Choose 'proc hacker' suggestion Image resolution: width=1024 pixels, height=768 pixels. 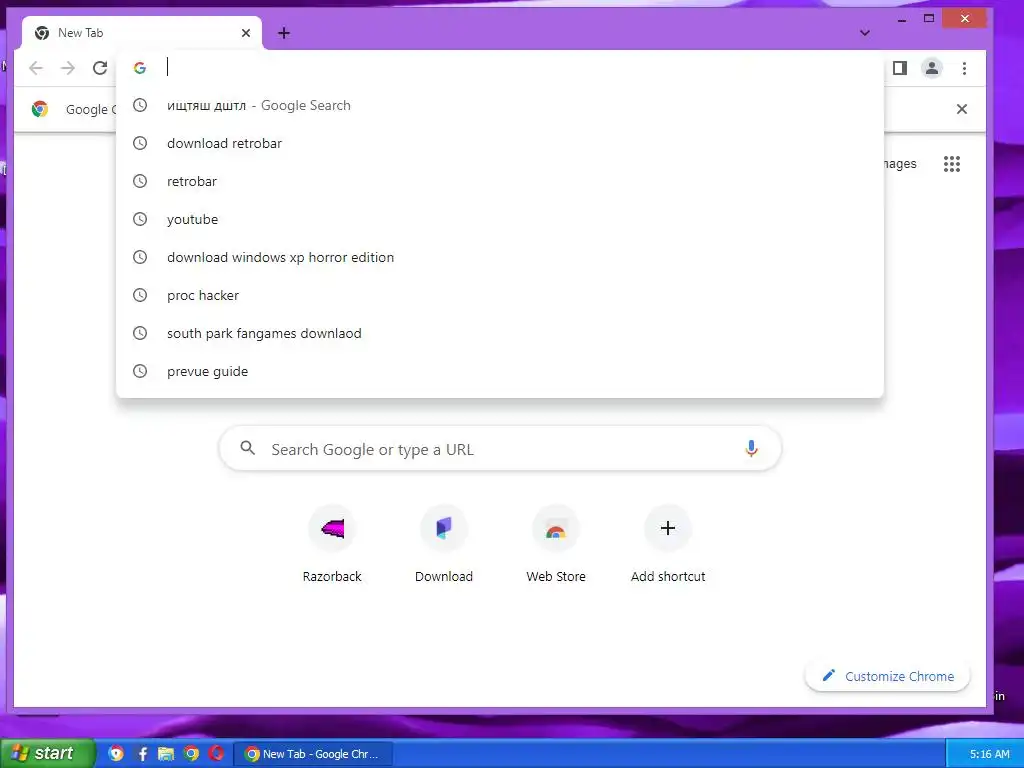[500, 295]
